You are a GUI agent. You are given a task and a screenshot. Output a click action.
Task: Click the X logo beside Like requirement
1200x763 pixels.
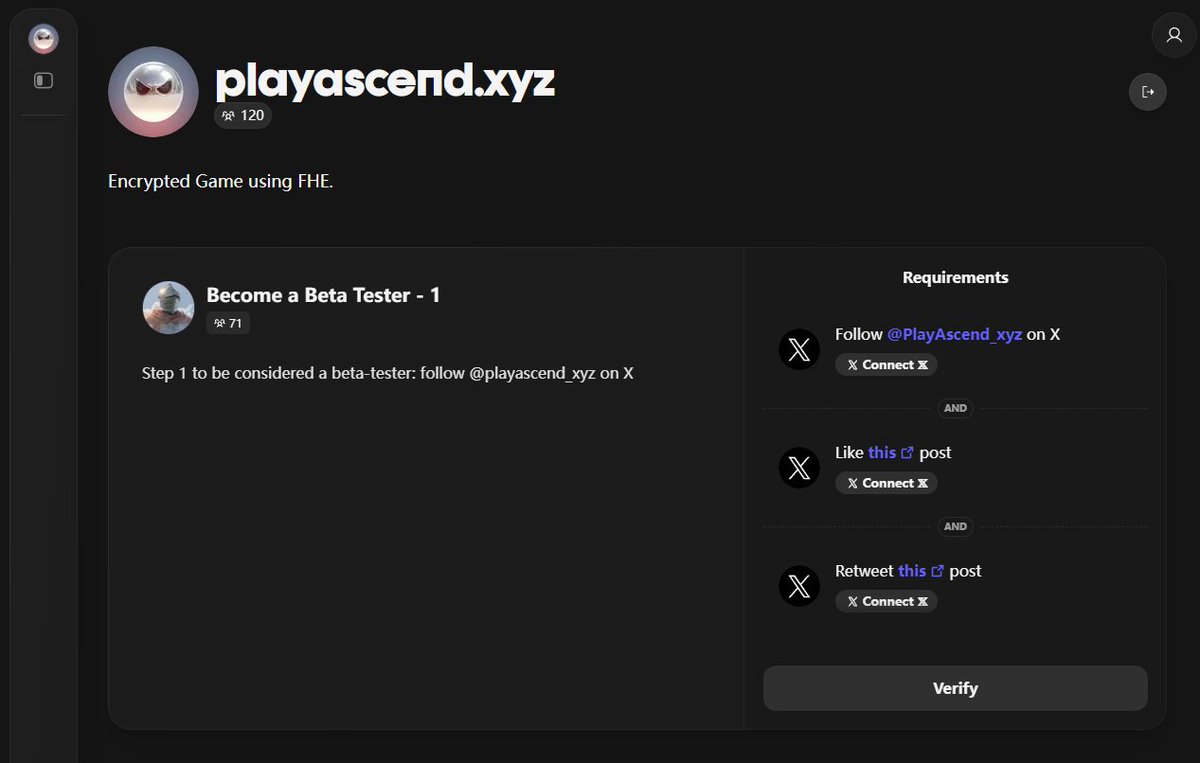pyautogui.click(x=799, y=468)
